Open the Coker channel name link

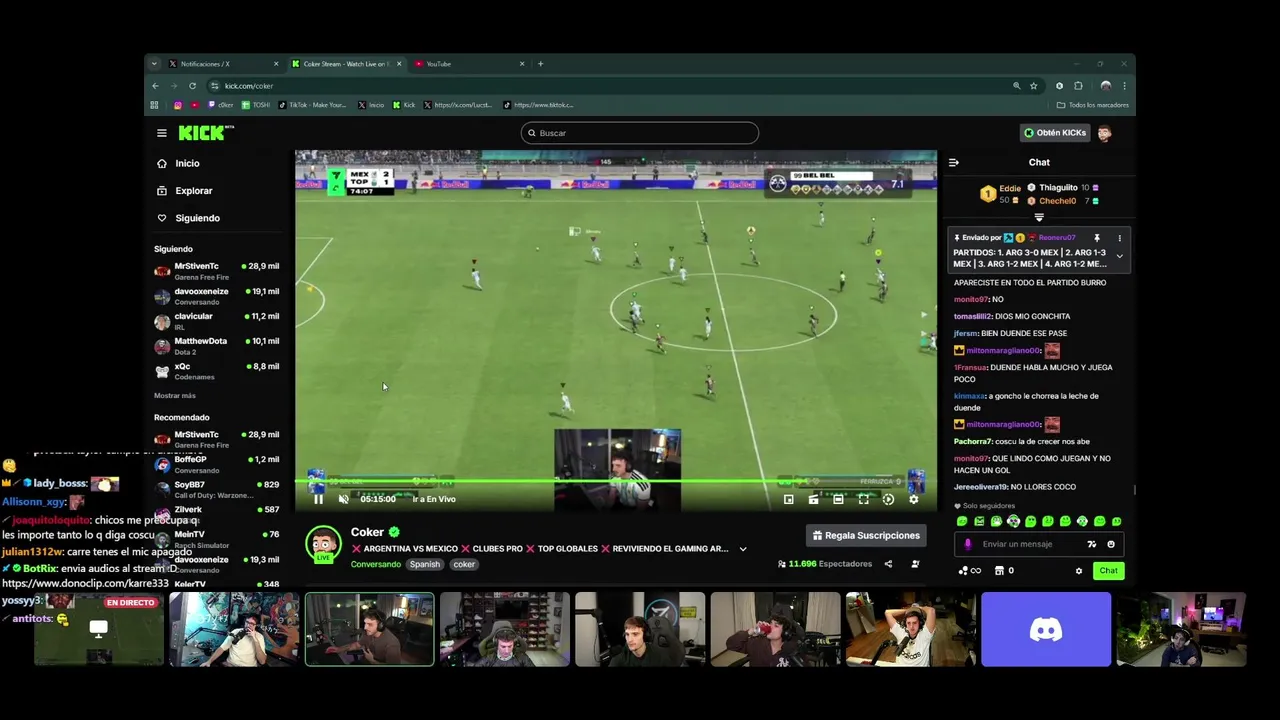point(367,532)
